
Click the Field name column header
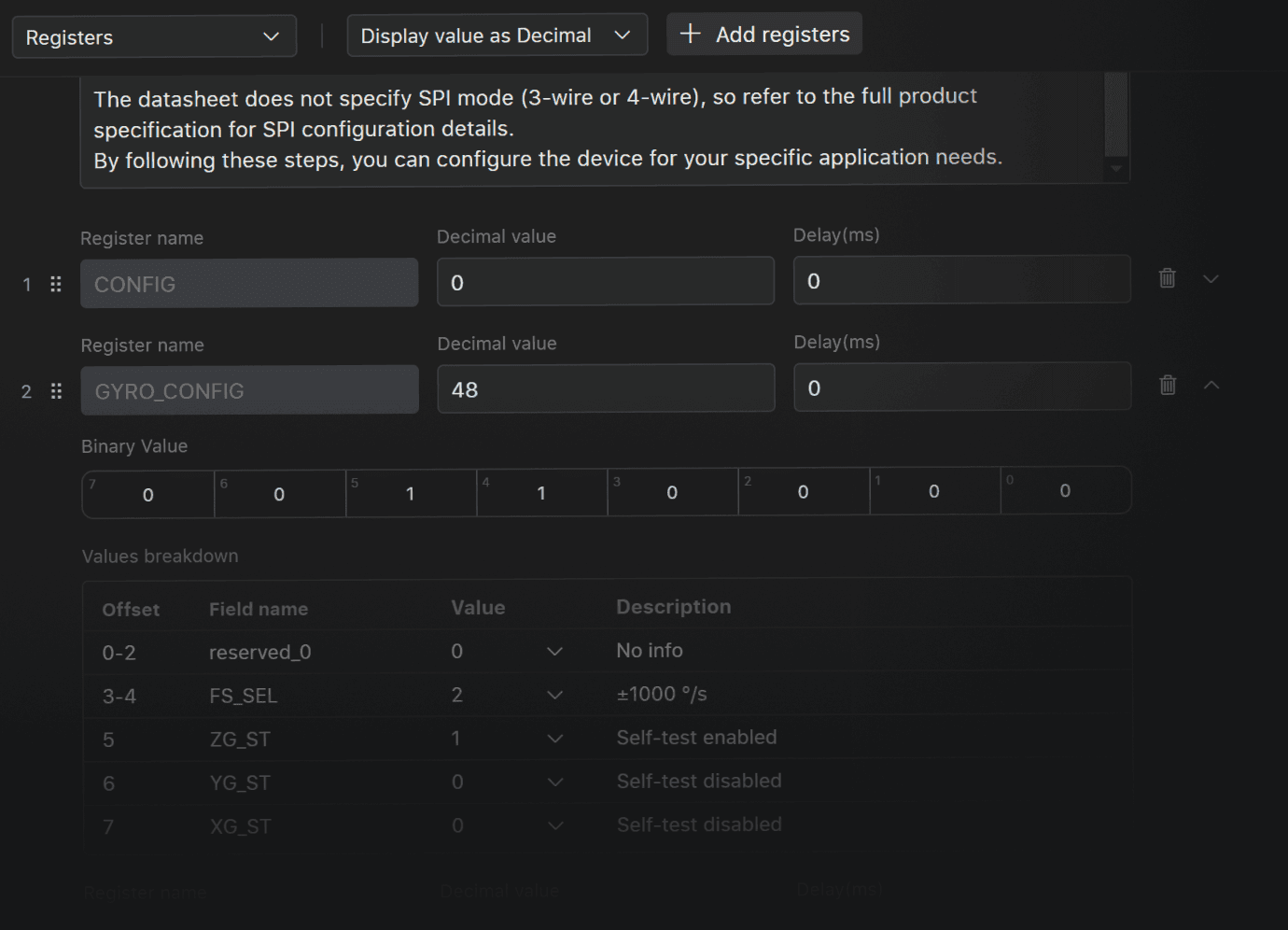(259, 609)
